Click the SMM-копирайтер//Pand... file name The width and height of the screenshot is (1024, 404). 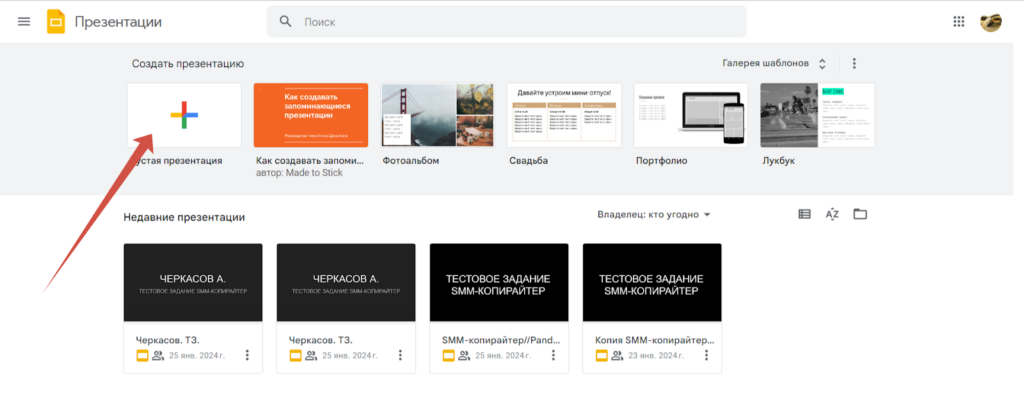click(501, 340)
